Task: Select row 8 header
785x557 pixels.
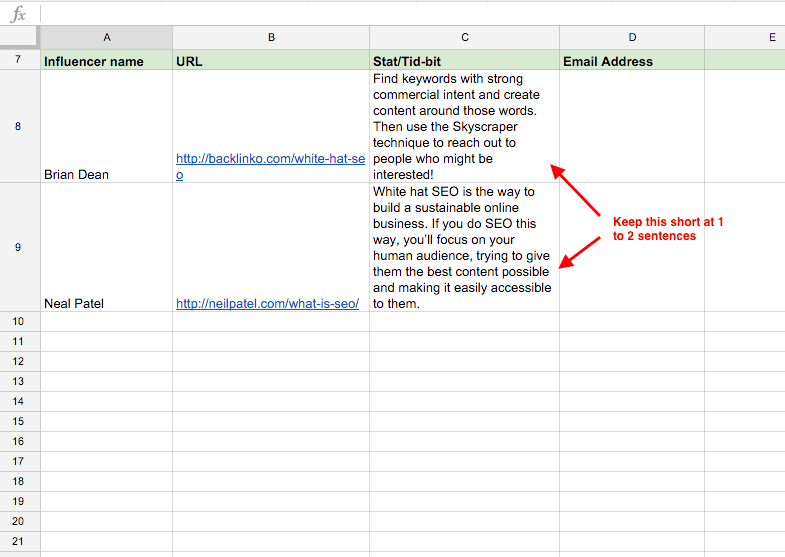Action: pyautogui.click(x=19, y=126)
